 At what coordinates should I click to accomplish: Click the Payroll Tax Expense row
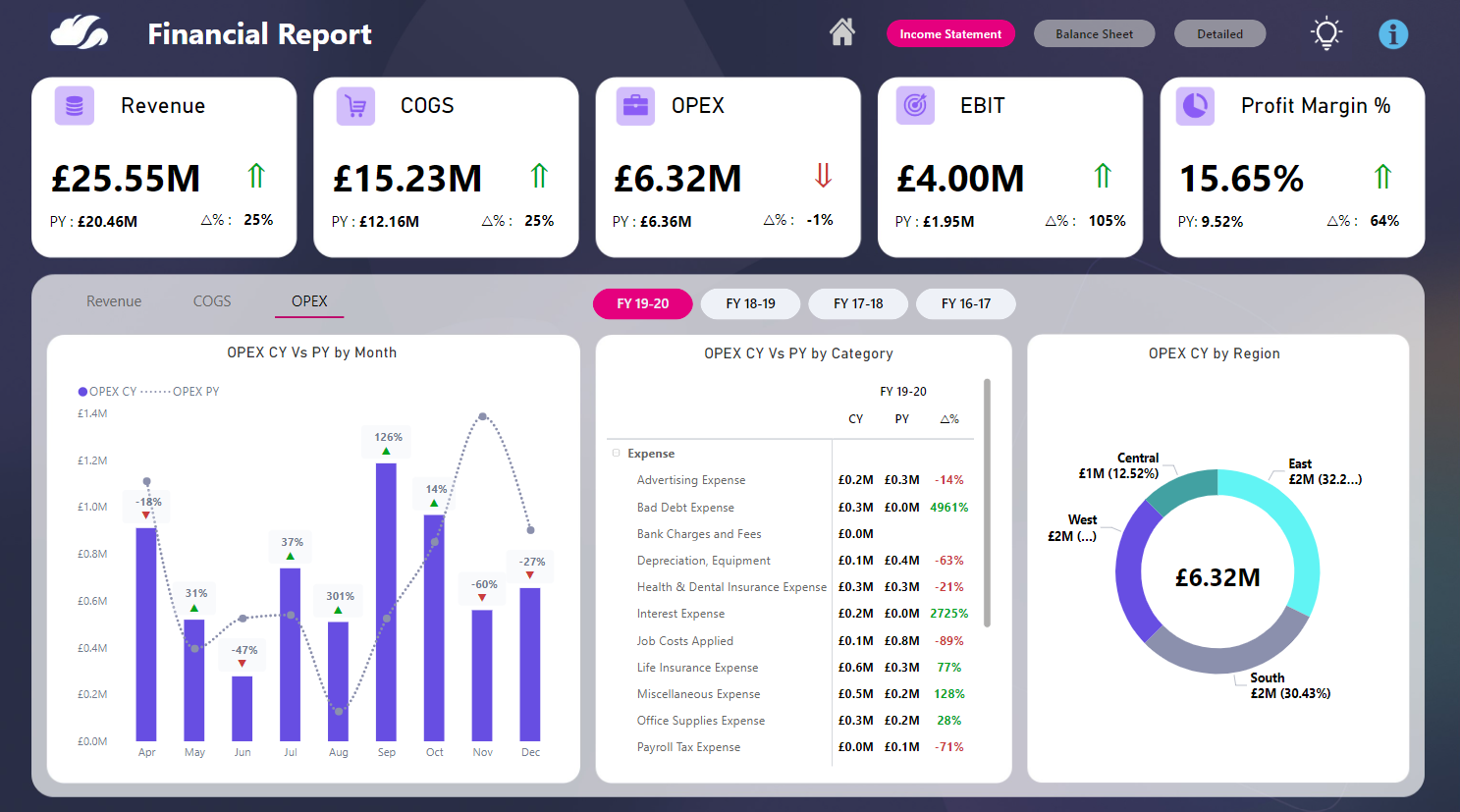point(791,747)
